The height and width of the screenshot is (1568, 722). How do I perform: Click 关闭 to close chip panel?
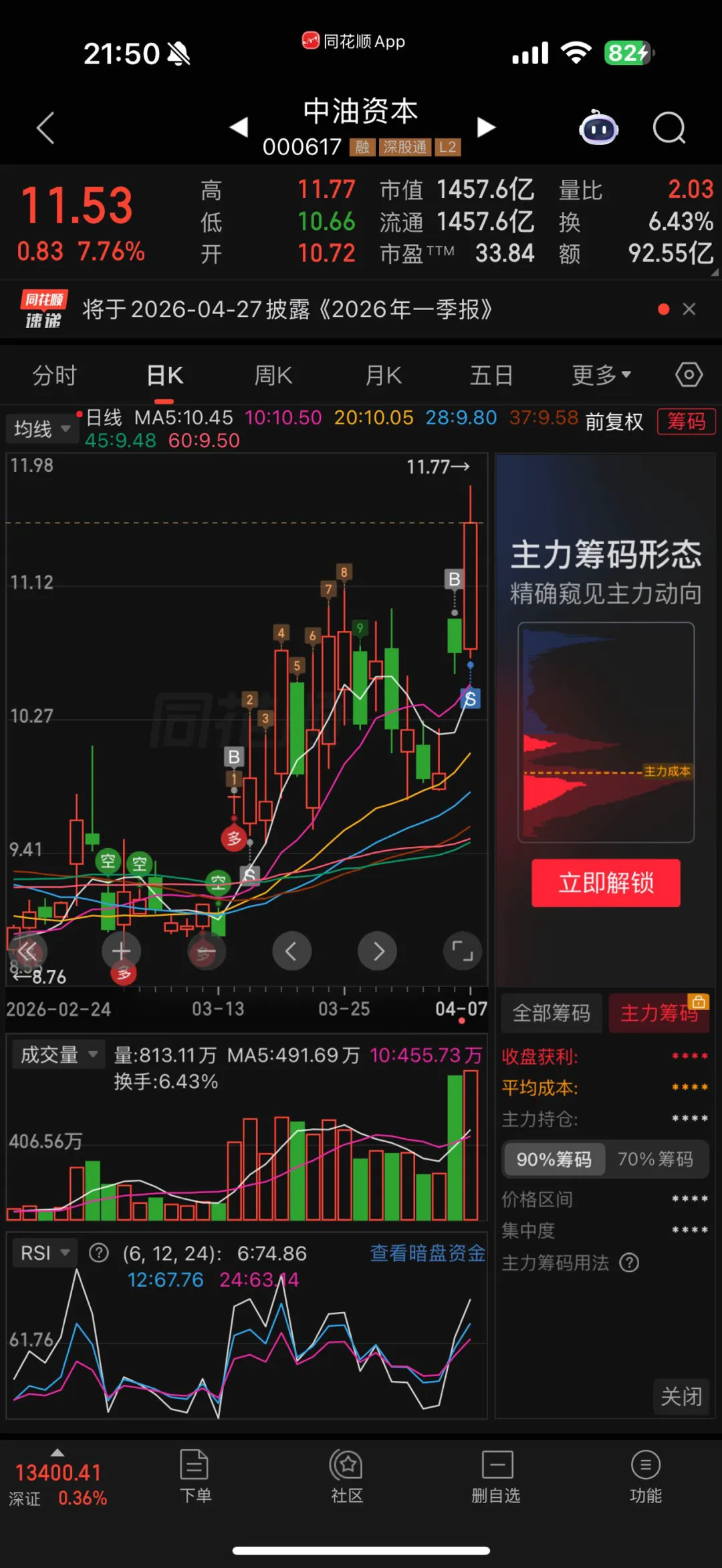pyautogui.click(x=681, y=1396)
